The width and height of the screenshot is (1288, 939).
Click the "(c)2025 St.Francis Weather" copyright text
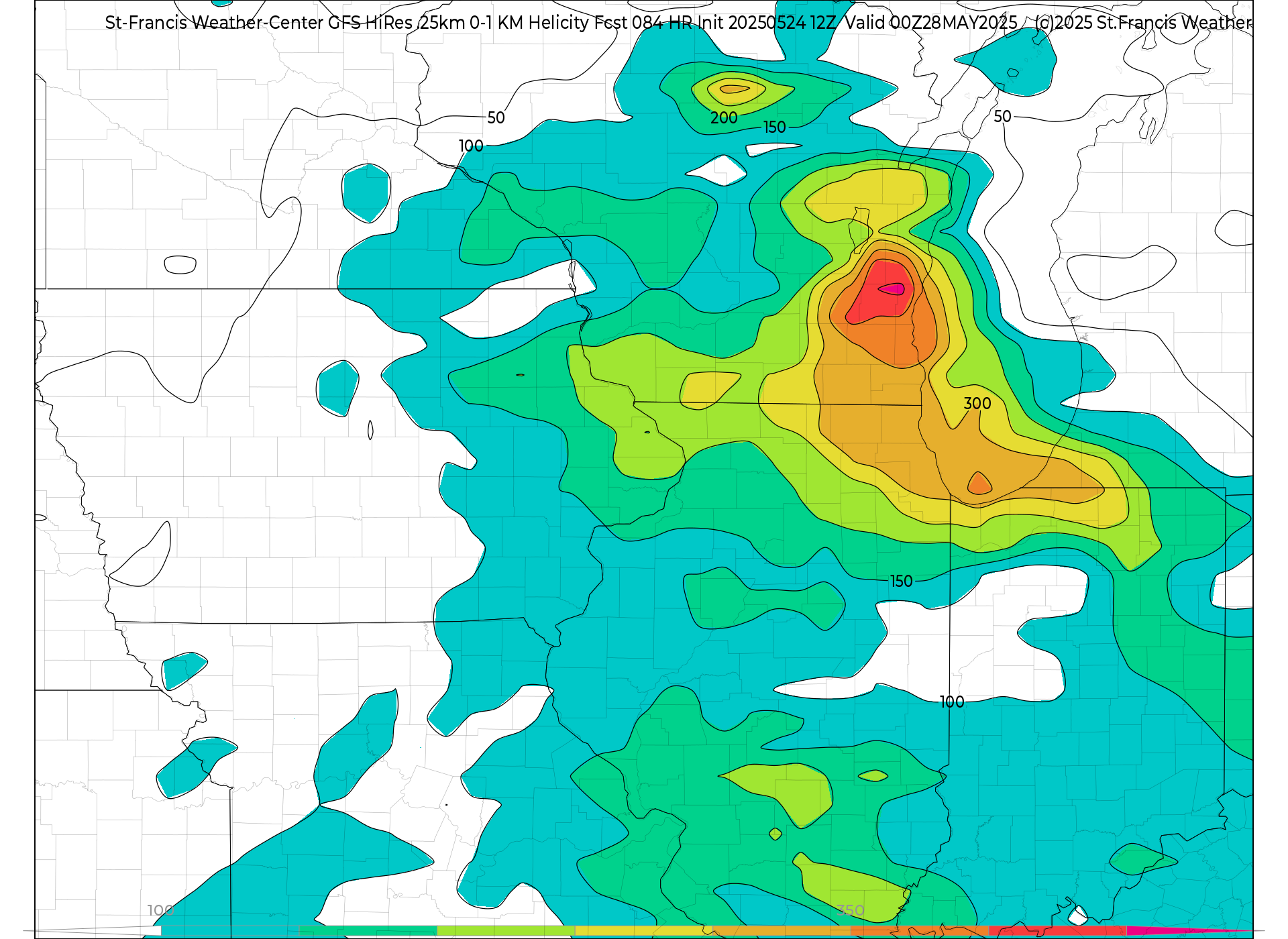[x=1143, y=23]
